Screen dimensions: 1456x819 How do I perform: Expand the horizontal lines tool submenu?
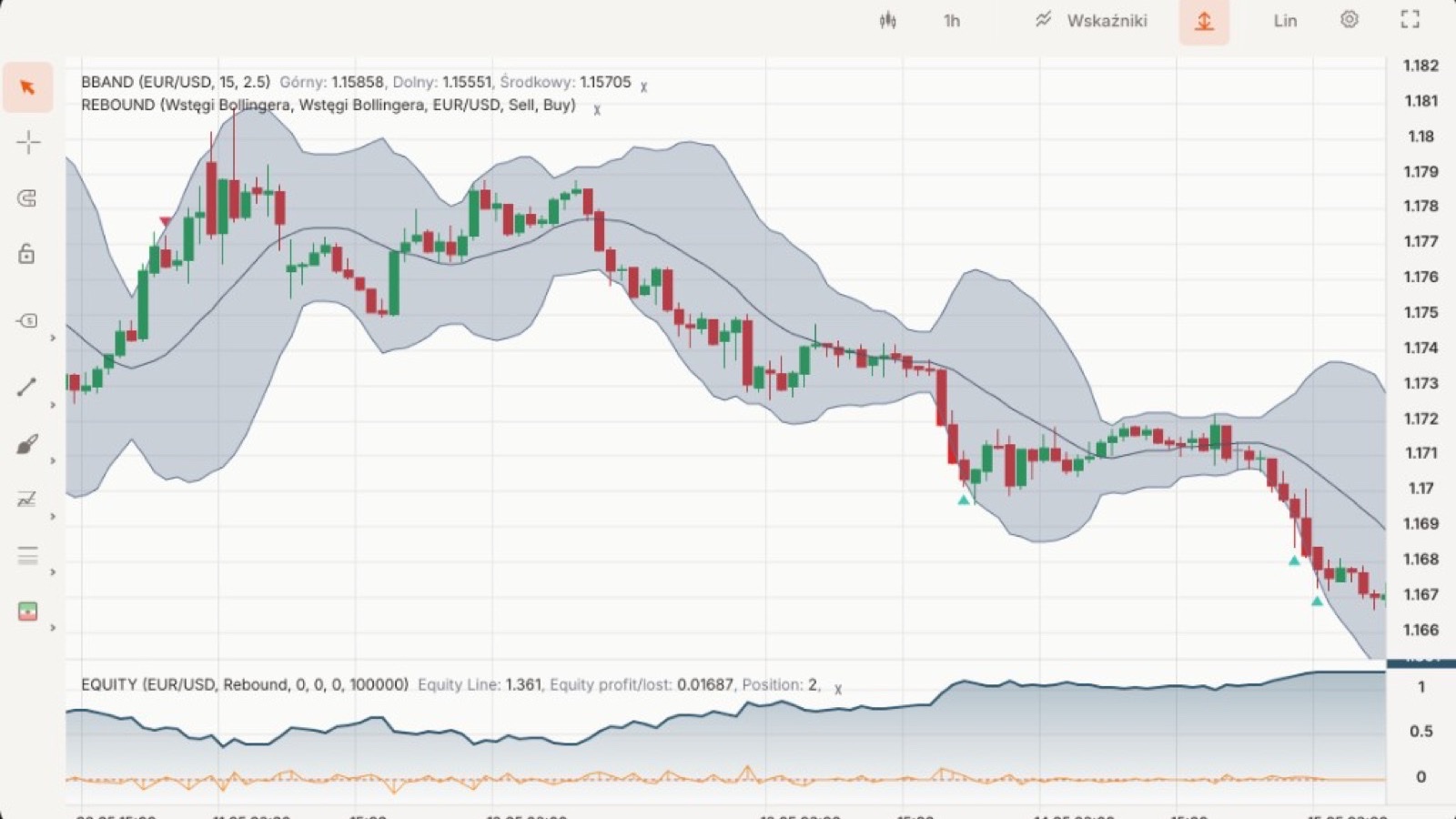pos(53,572)
